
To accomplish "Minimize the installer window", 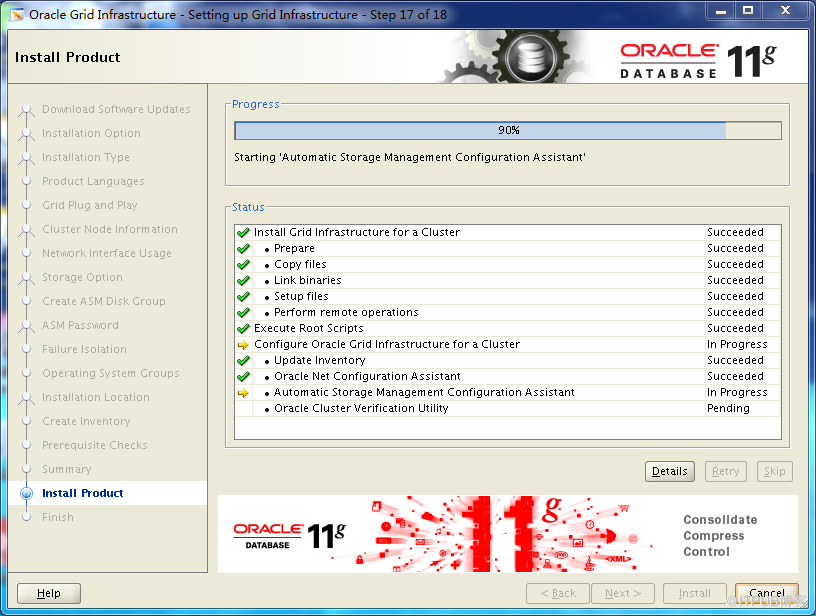I will [x=721, y=11].
